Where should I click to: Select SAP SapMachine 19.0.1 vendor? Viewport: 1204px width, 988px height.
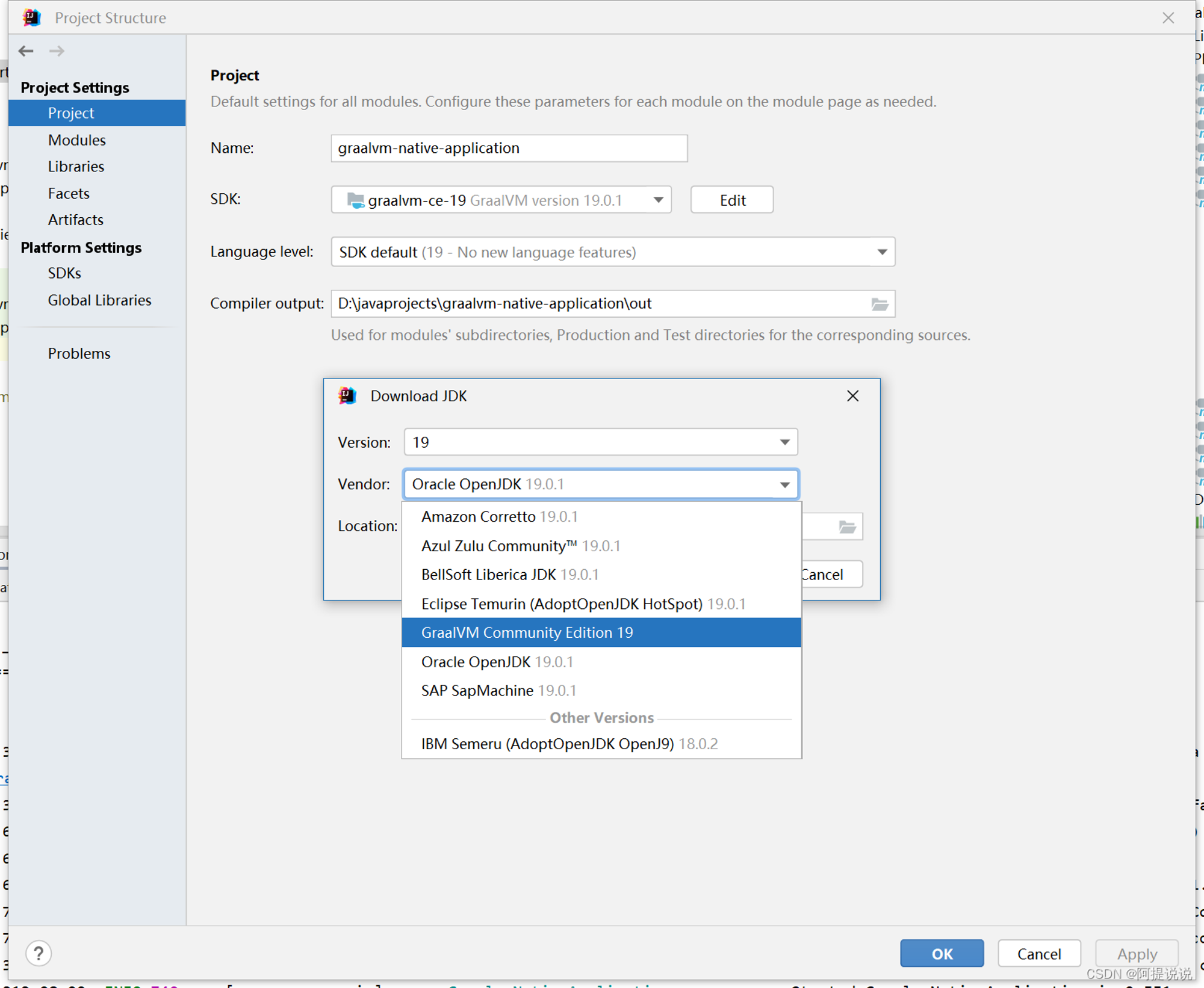tap(601, 691)
